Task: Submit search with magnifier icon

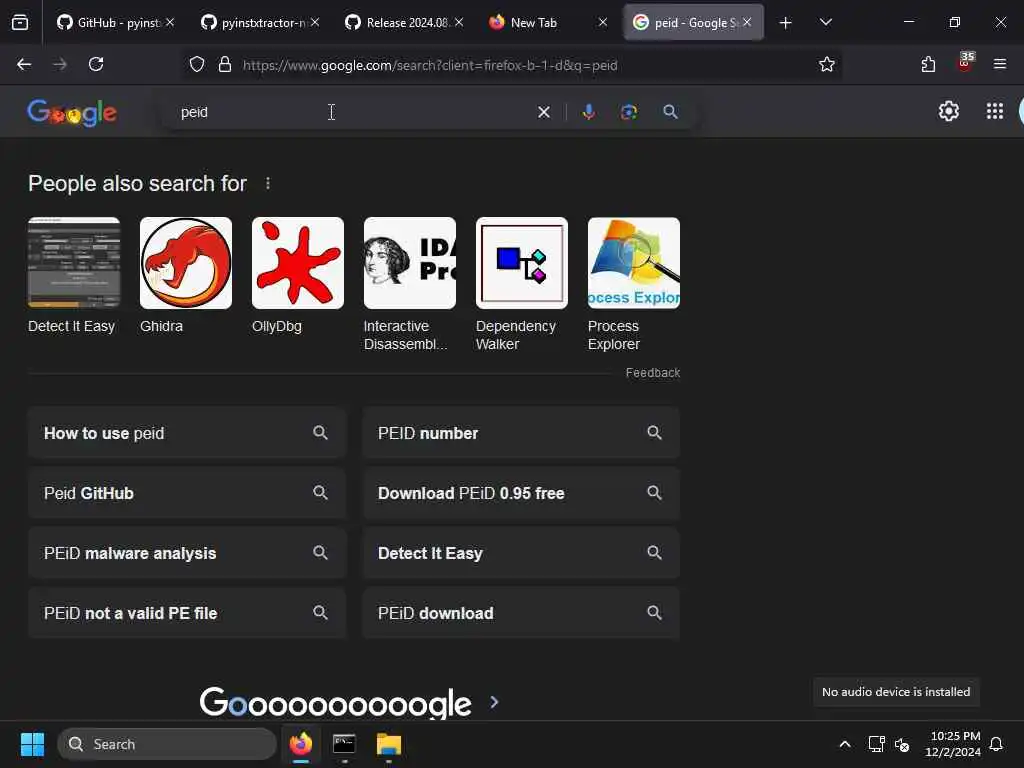Action: (x=670, y=112)
